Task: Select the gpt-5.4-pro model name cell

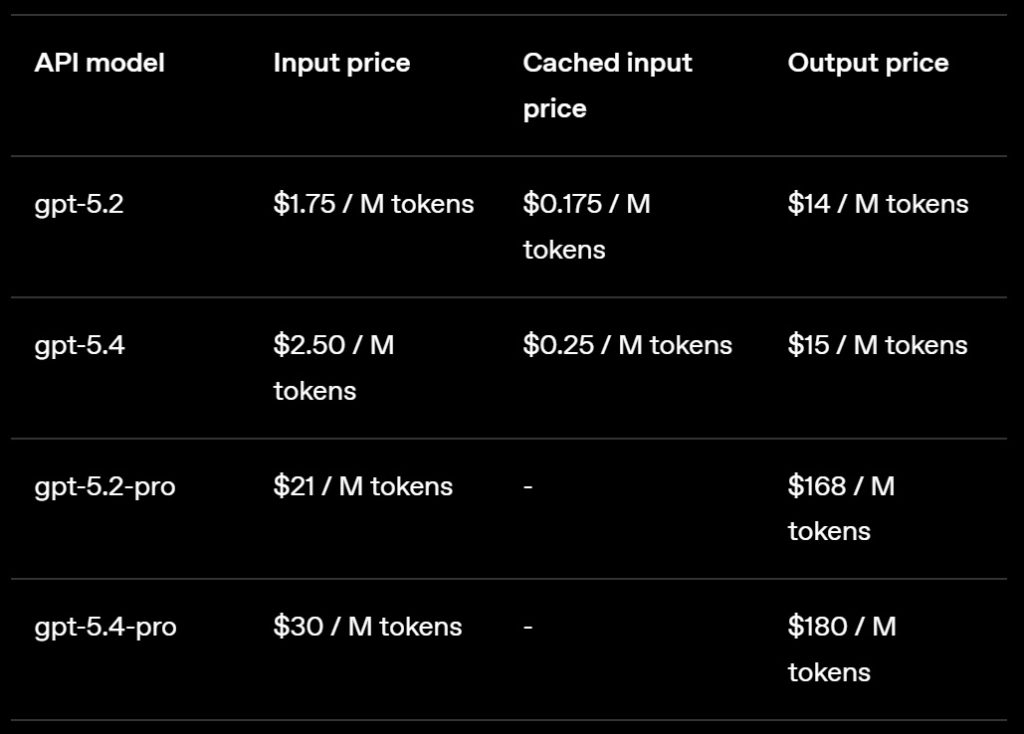Action: pyautogui.click(x=105, y=627)
